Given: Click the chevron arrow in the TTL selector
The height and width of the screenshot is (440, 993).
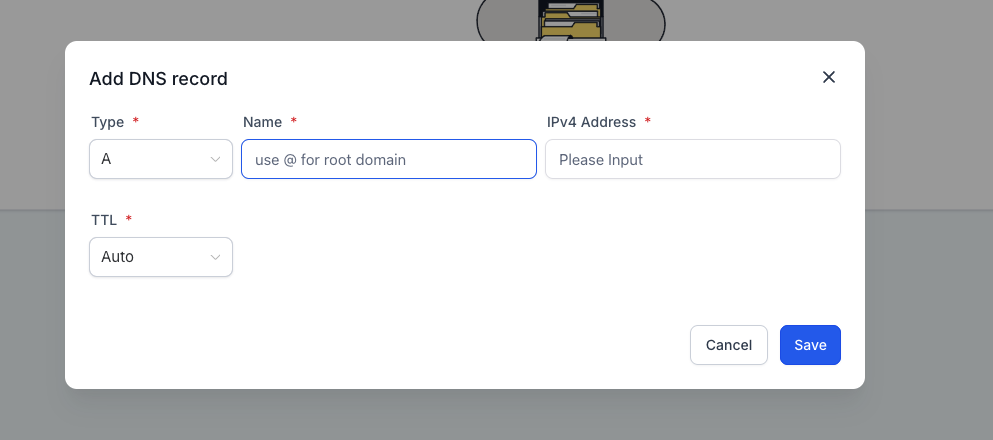Looking at the screenshot, I should coord(215,257).
